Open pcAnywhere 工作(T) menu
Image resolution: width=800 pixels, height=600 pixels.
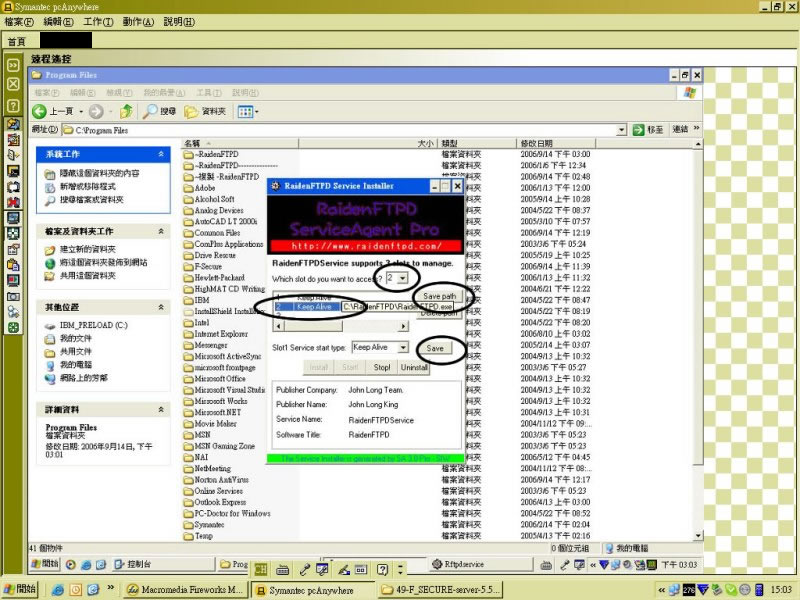point(98,22)
